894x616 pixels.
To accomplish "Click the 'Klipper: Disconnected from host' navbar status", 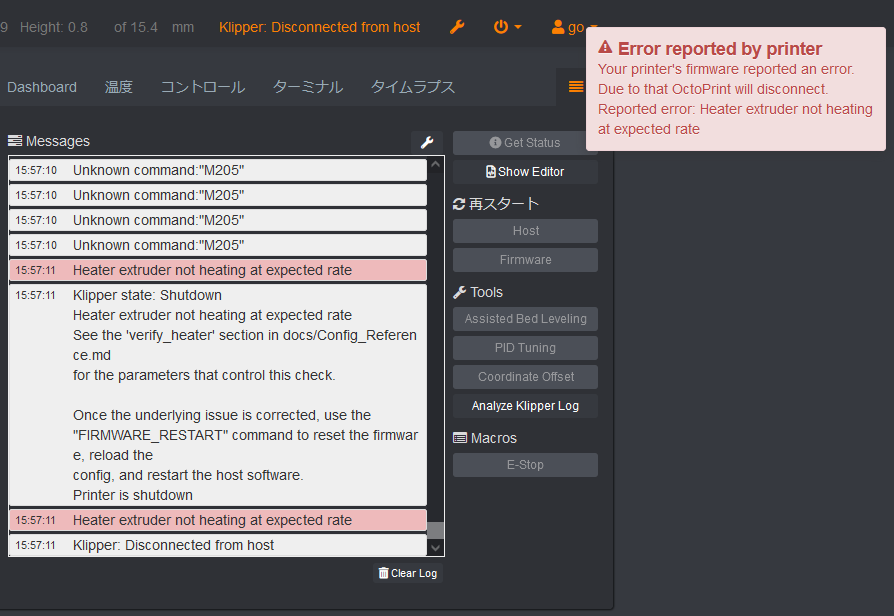I will pos(319,27).
